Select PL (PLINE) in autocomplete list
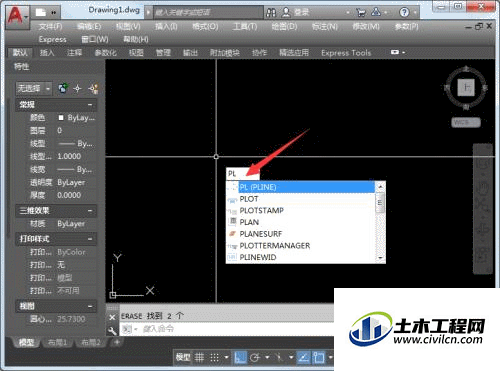The width and height of the screenshot is (500, 371). 300,187
